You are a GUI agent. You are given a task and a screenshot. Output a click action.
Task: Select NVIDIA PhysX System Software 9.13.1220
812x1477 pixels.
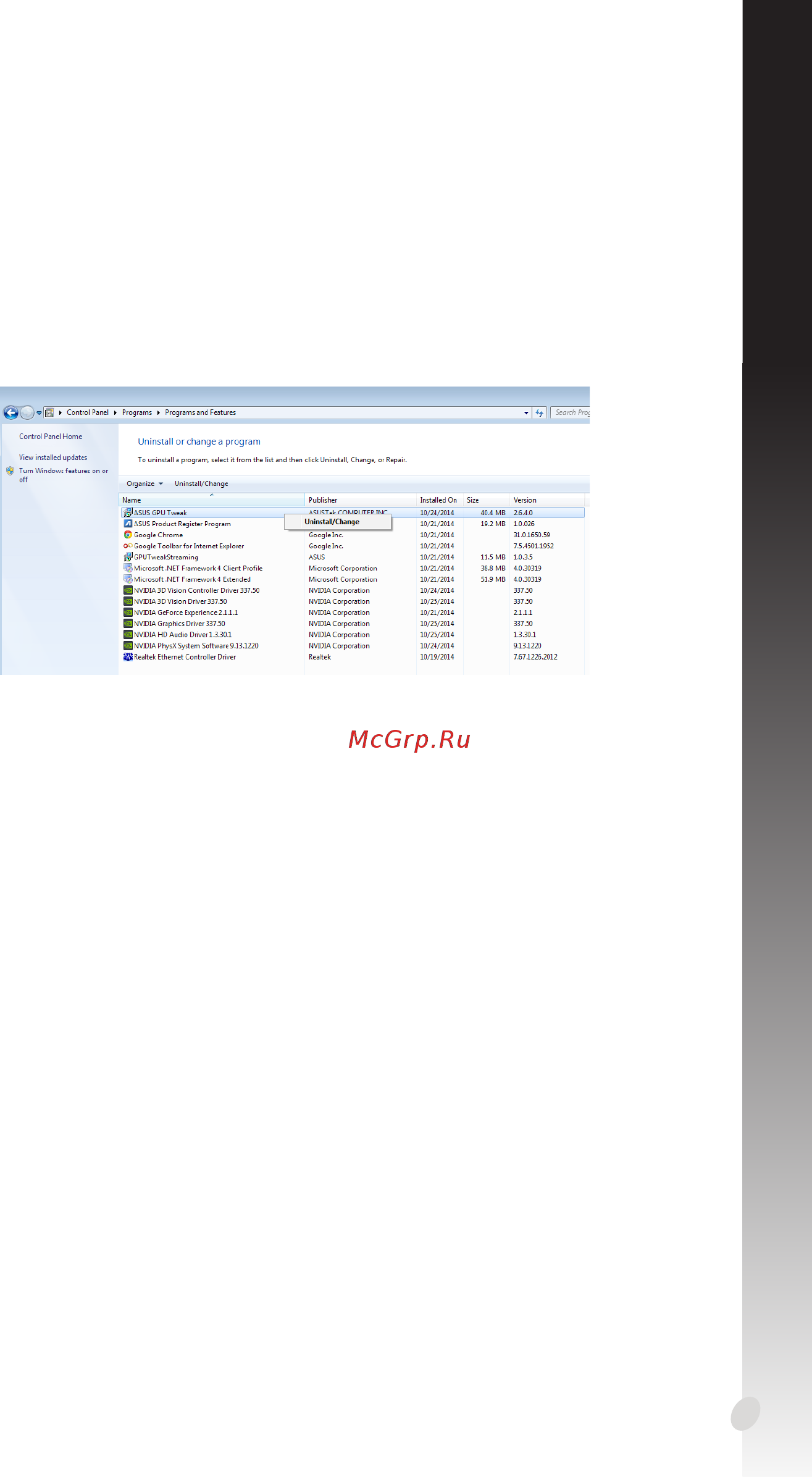pyautogui.click(x=196, y=646)
